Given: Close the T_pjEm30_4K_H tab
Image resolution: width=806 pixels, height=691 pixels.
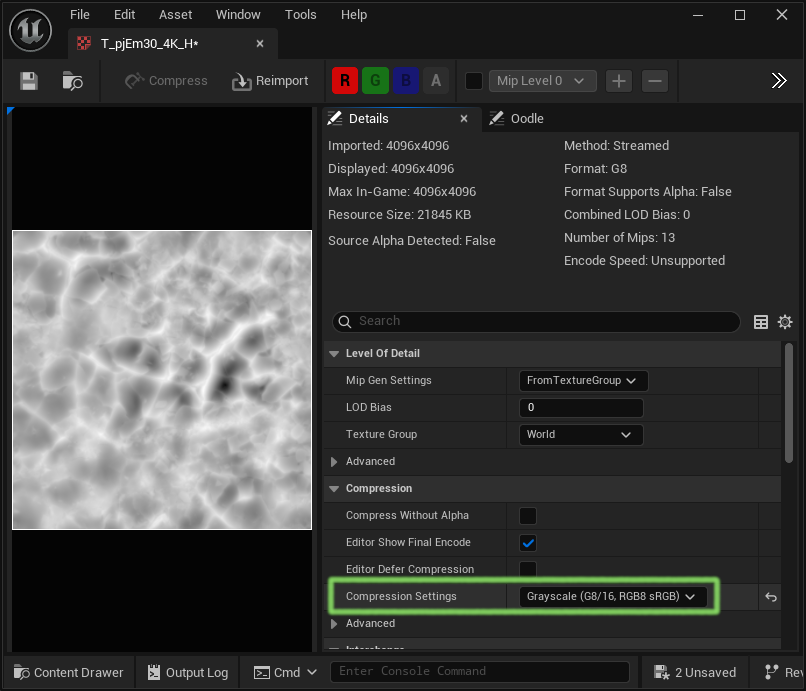Looking at the screenshot, I should 260,44.
